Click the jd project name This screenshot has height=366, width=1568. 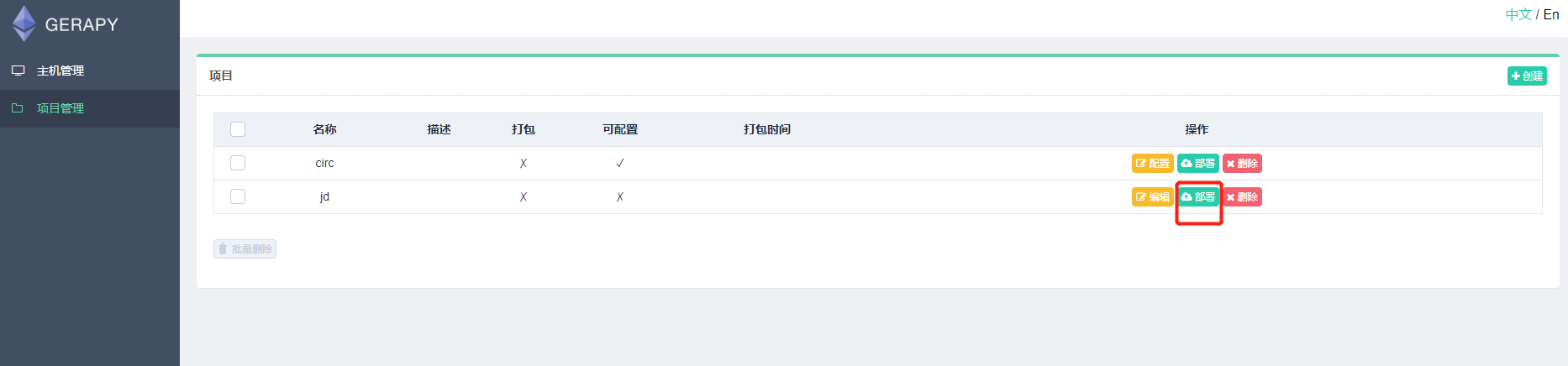(x=324, y=196)
